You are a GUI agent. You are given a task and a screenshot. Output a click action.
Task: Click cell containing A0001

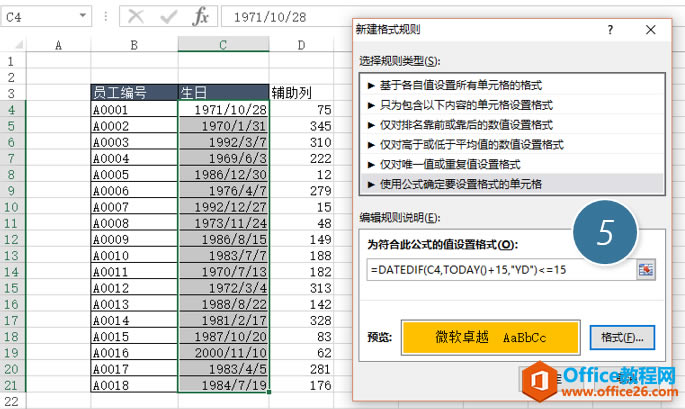pos(134,109)
